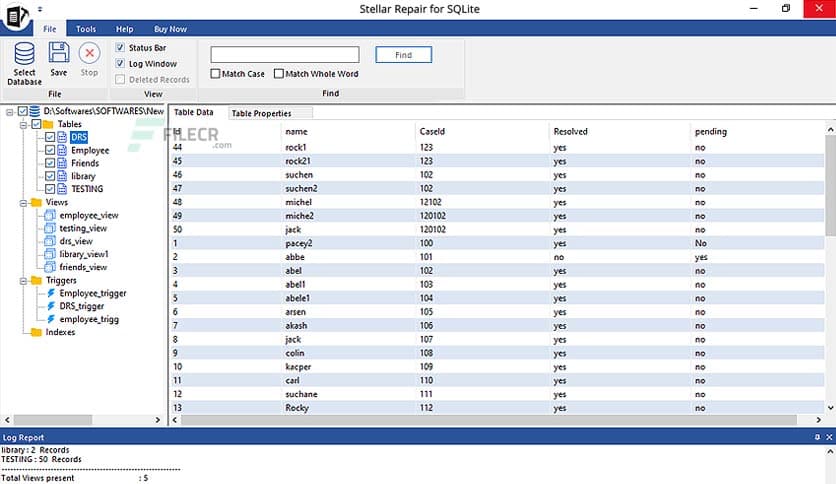Viewport: 836px width, 484px height.
Task: Open the Tools ribbon tab
Action: tap(86, 29)
